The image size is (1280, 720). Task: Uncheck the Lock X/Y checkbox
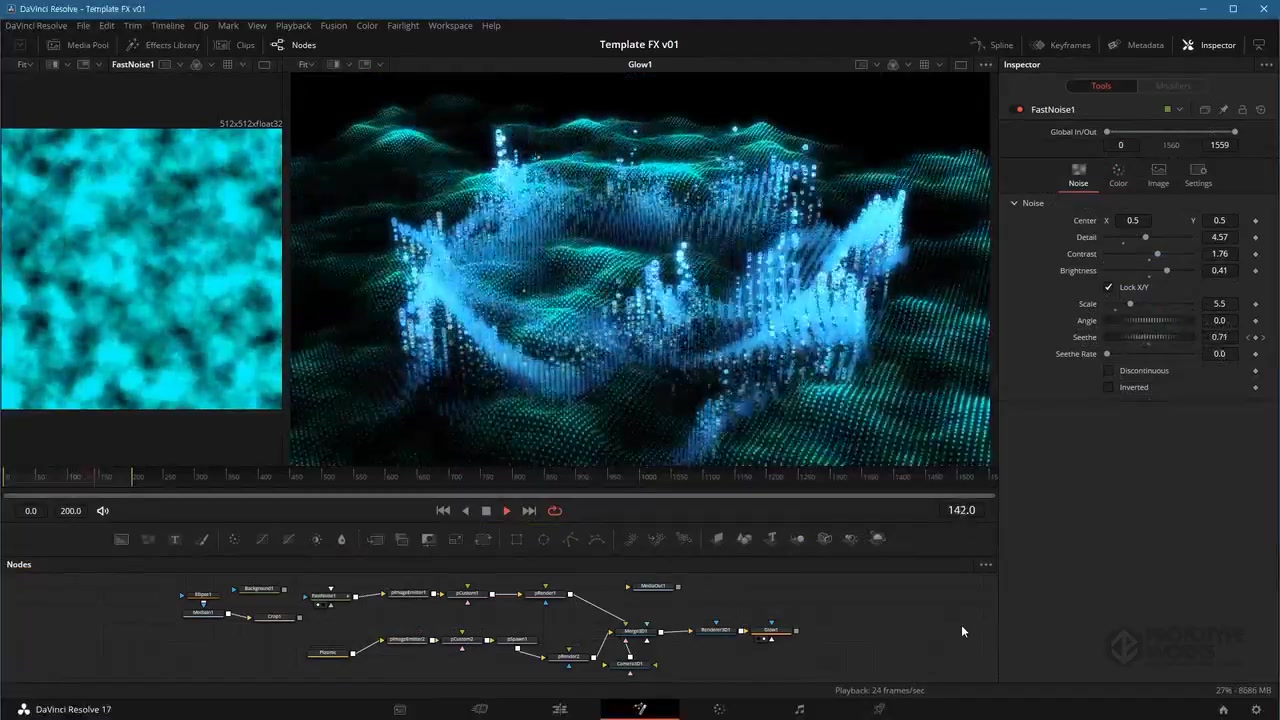click(x=1108, y=287)
